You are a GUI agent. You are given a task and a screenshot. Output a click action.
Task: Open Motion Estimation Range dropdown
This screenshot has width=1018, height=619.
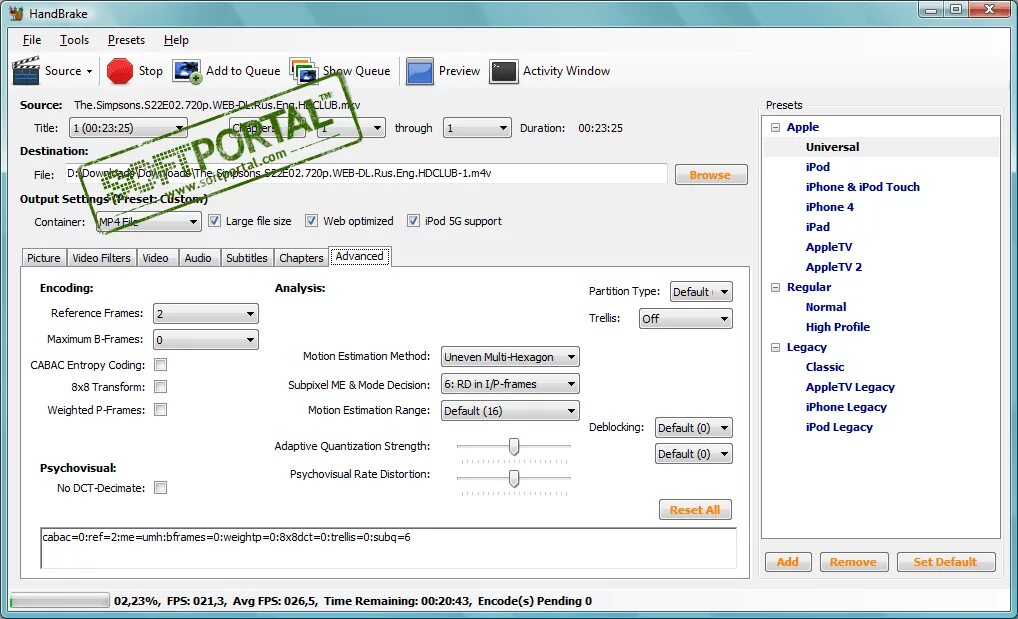pos(510,411)
